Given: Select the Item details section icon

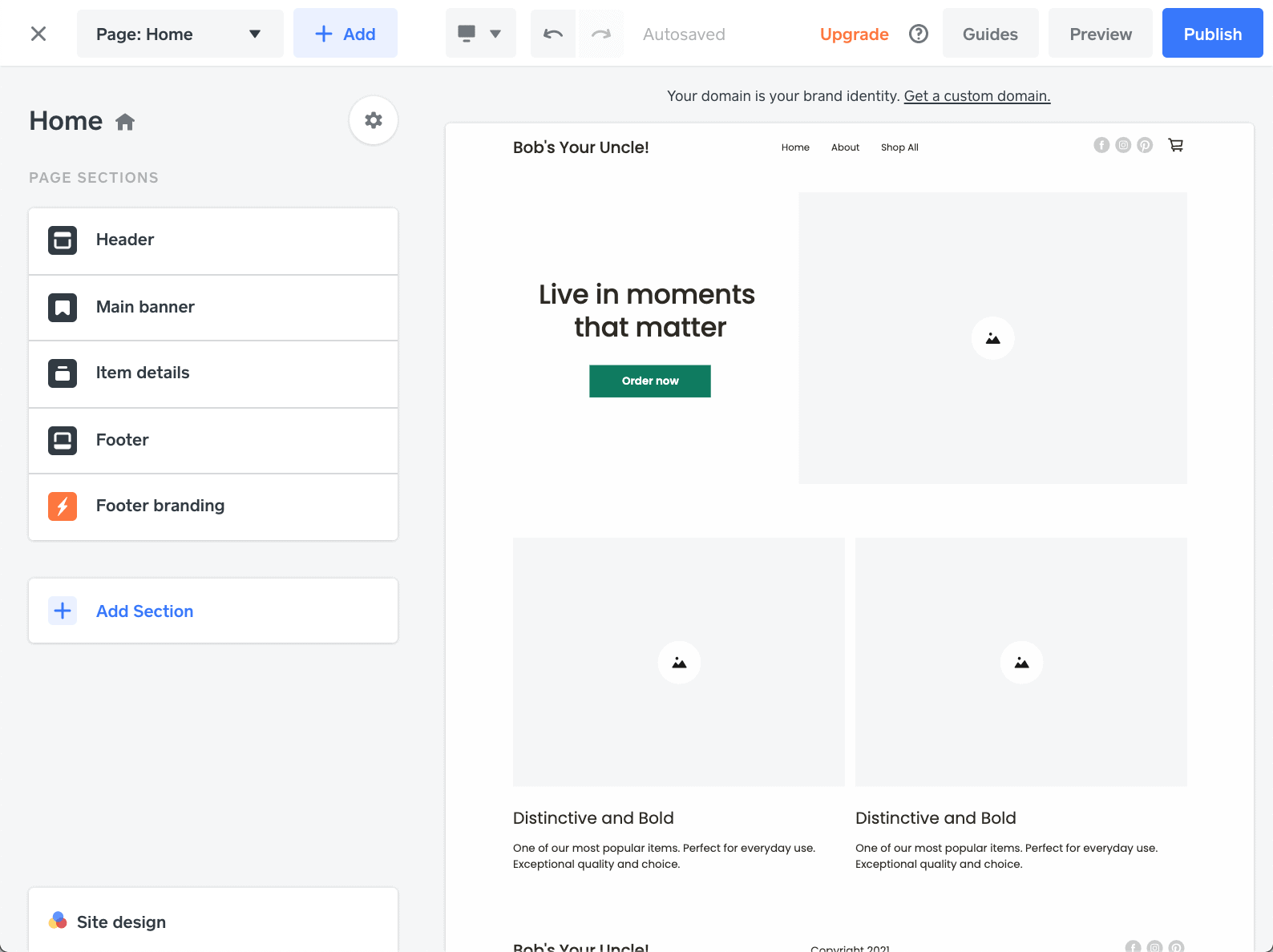Looking at the screenshot, I should (x=63, y=373).
